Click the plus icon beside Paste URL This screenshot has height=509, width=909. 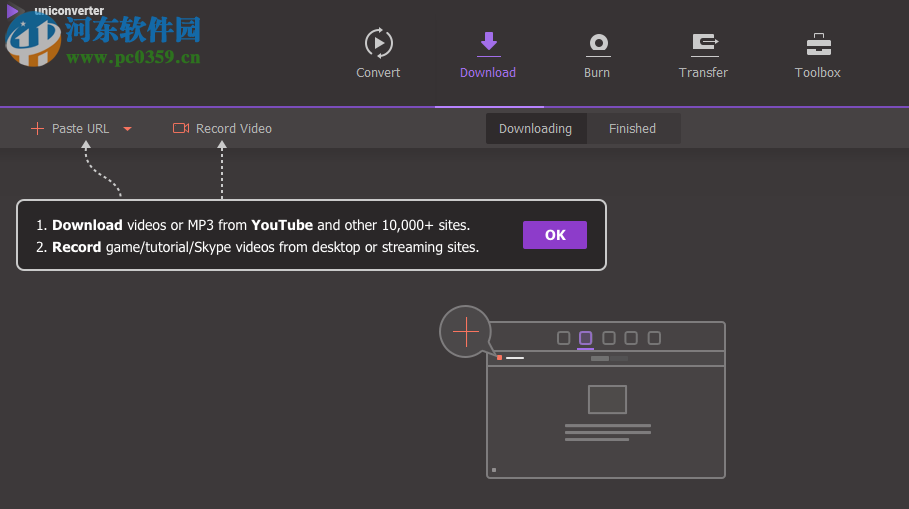[x=37, y=128]
